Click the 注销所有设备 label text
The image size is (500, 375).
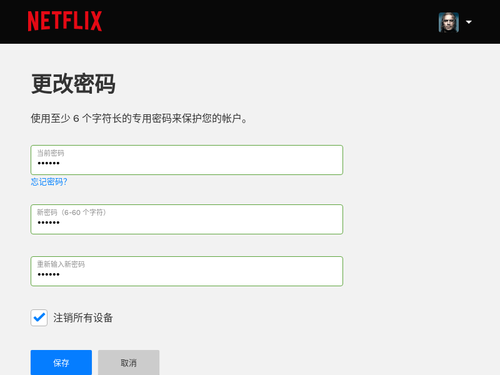click(83, 318)
